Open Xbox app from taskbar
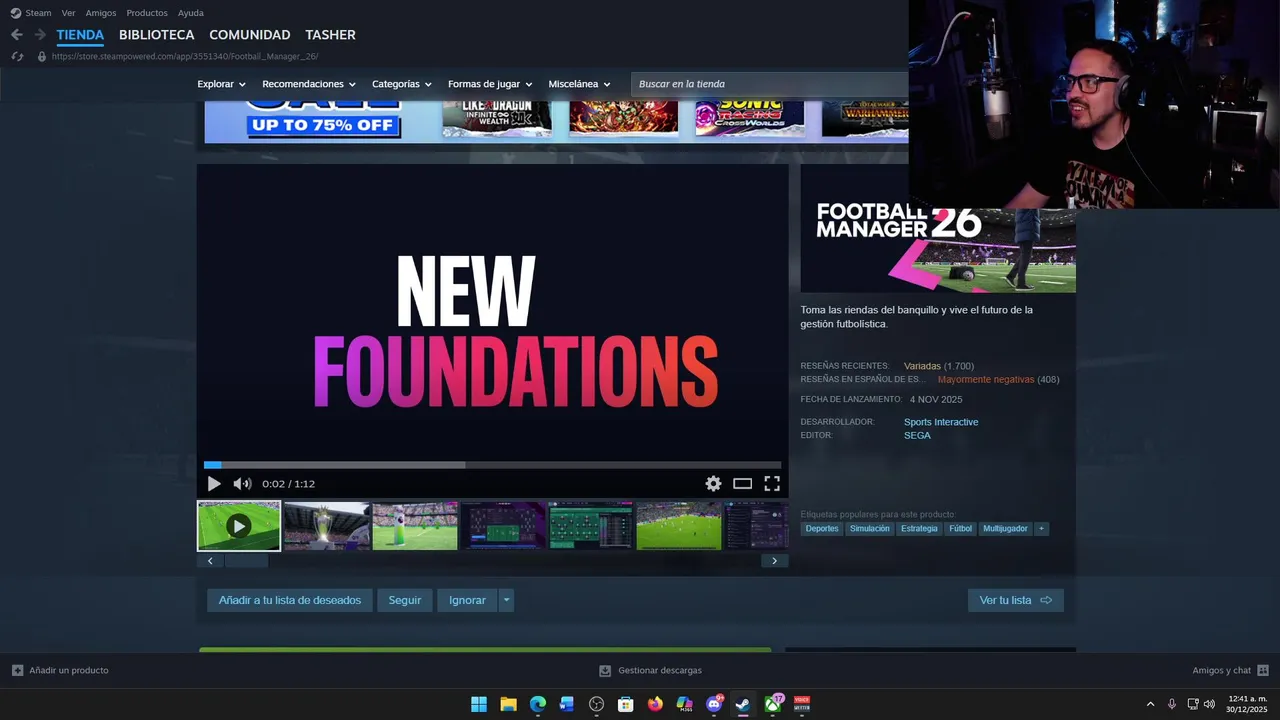This screenshot has height=720, width=1280. pos(773,704)
